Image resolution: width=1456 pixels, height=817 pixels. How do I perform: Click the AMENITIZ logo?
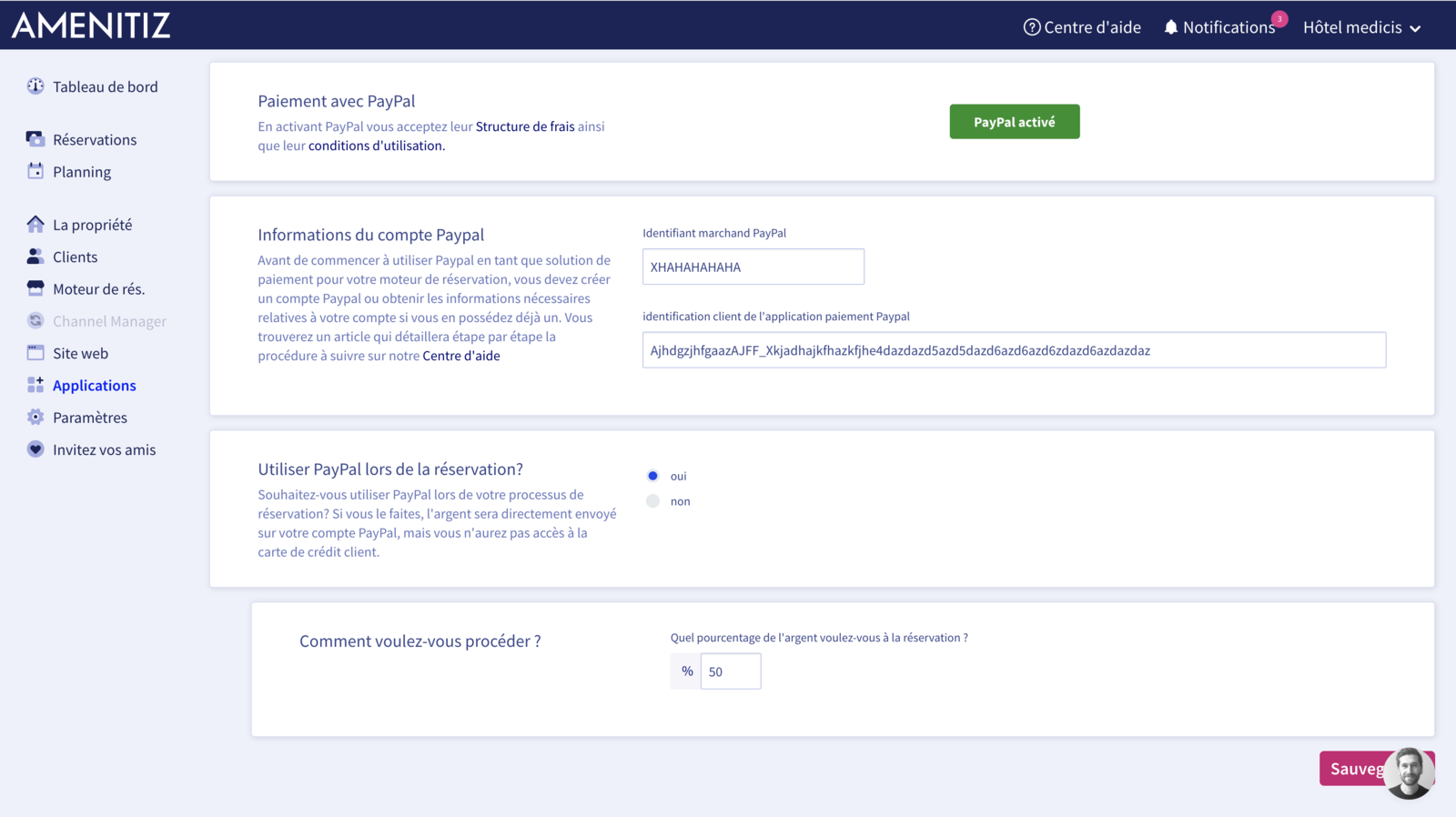[91, 25]
